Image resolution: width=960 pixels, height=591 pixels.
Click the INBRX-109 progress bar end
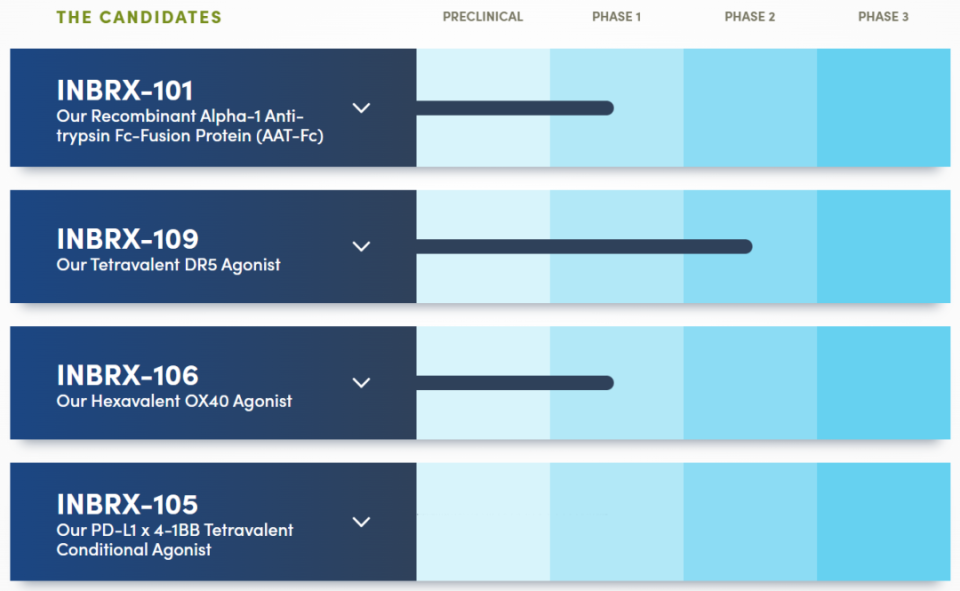pos(744,246)
